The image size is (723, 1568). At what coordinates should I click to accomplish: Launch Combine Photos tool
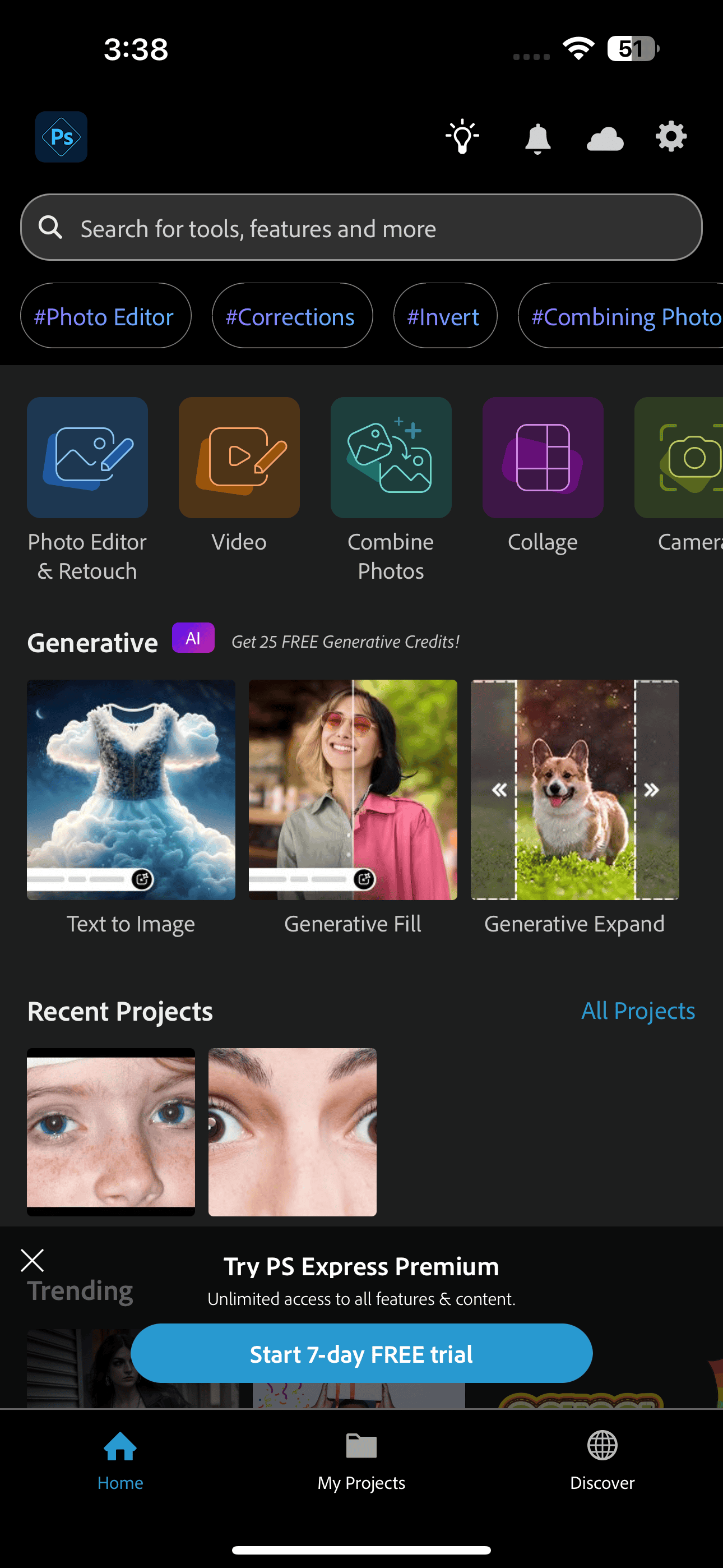point(391,458)
